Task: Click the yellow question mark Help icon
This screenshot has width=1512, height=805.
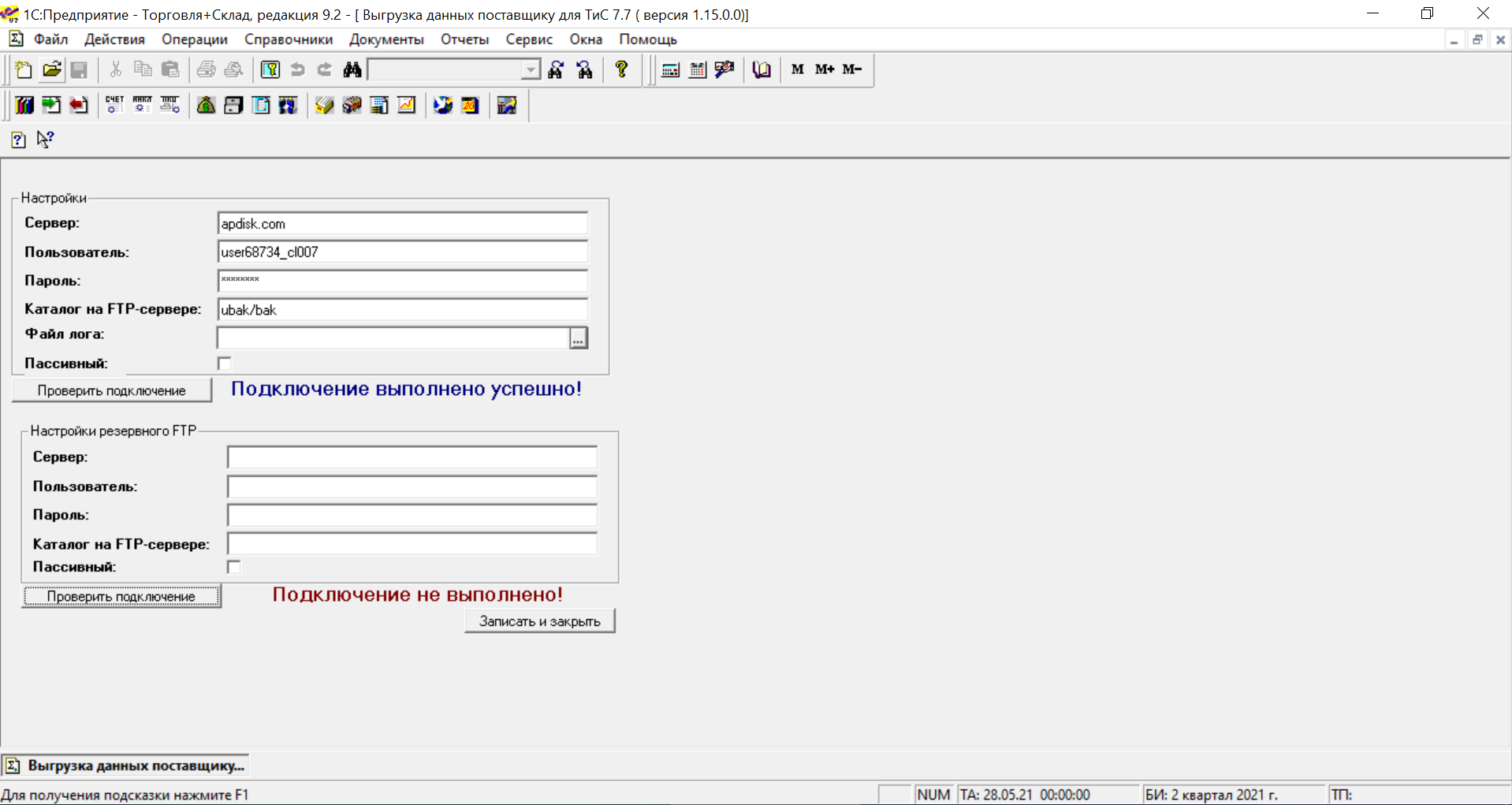Action: coord(621,69)
